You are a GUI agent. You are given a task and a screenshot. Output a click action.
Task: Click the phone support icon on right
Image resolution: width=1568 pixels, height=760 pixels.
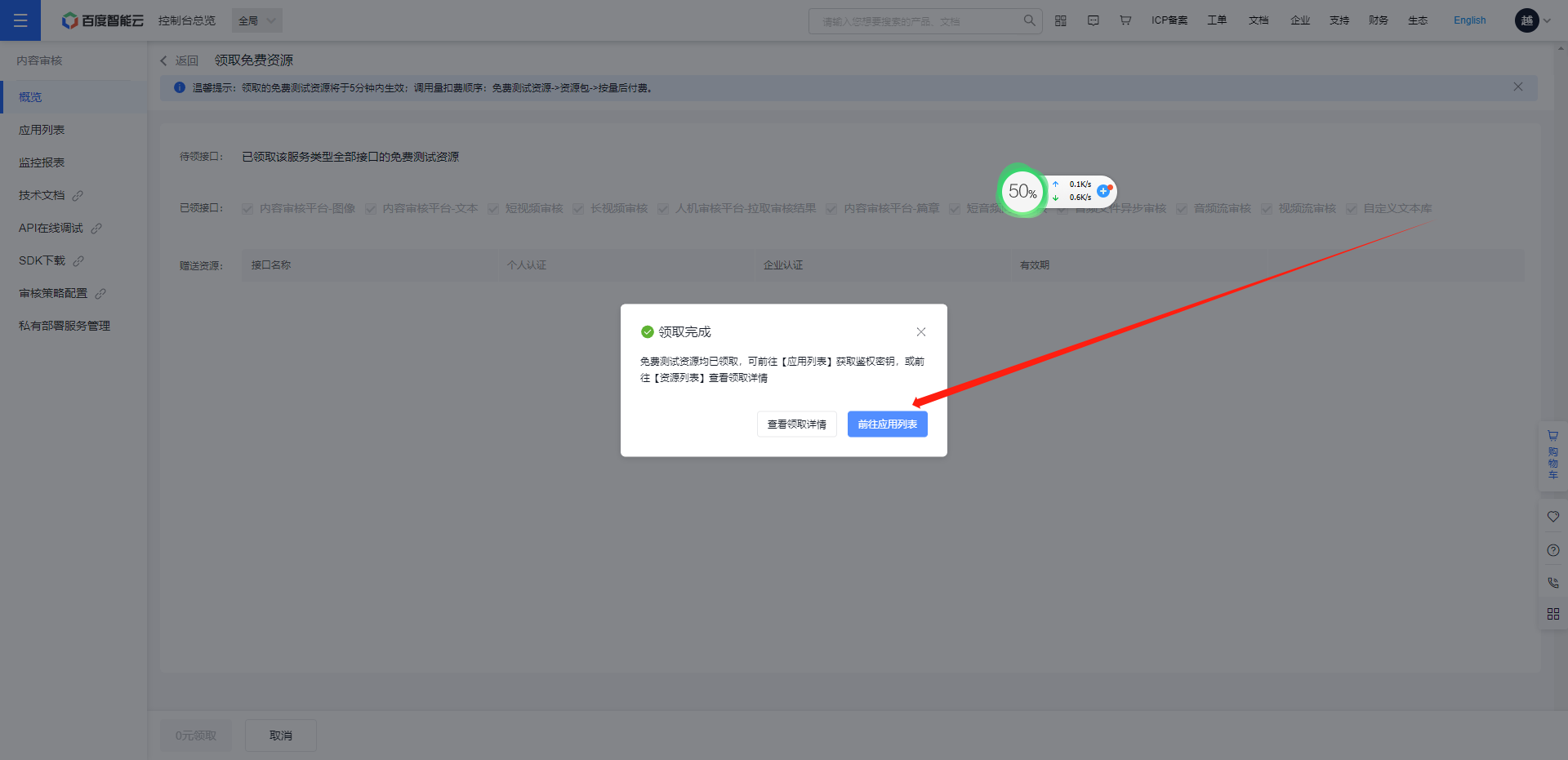pos(1552,582)
